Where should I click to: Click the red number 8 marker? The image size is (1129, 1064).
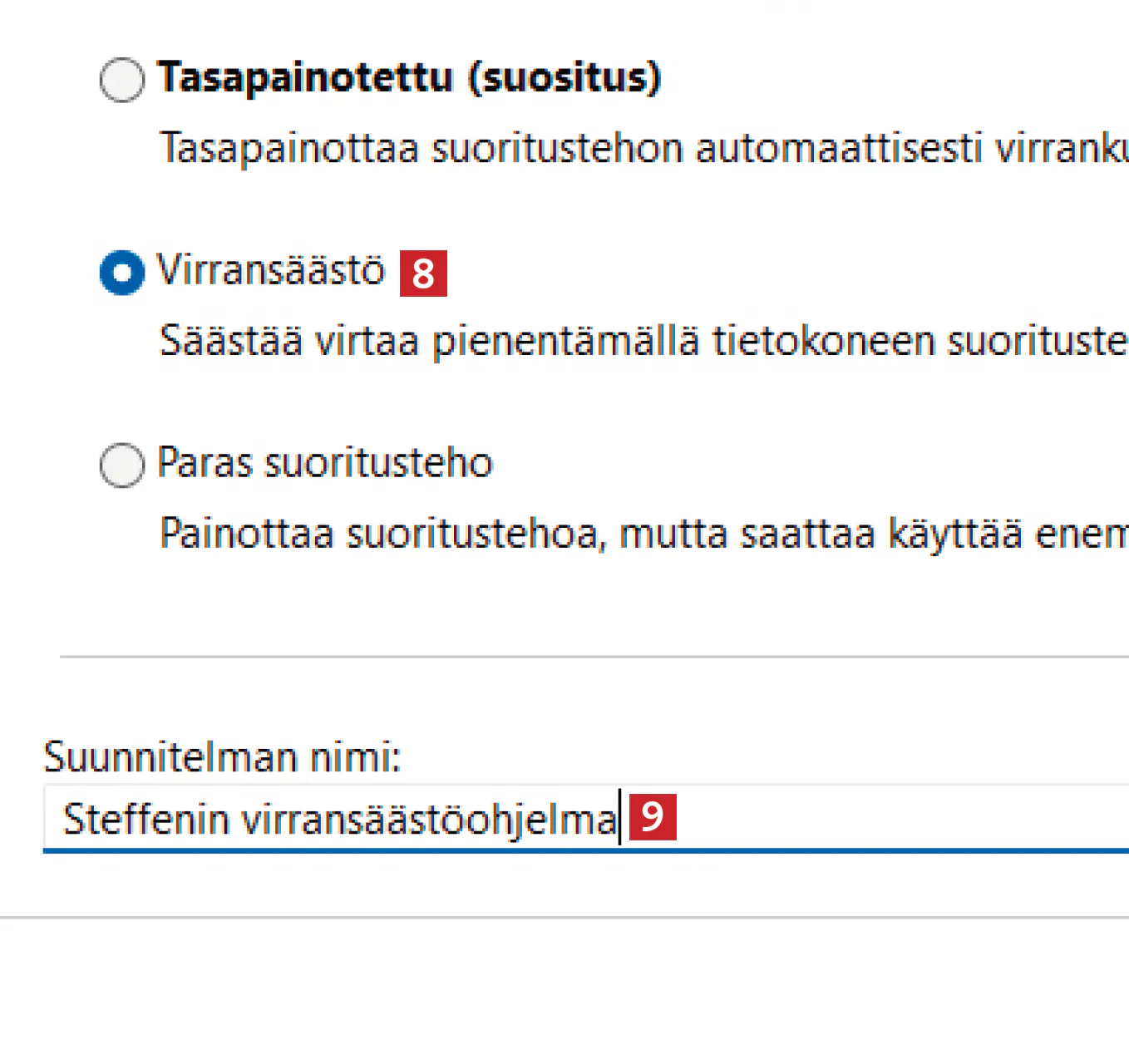423,273
